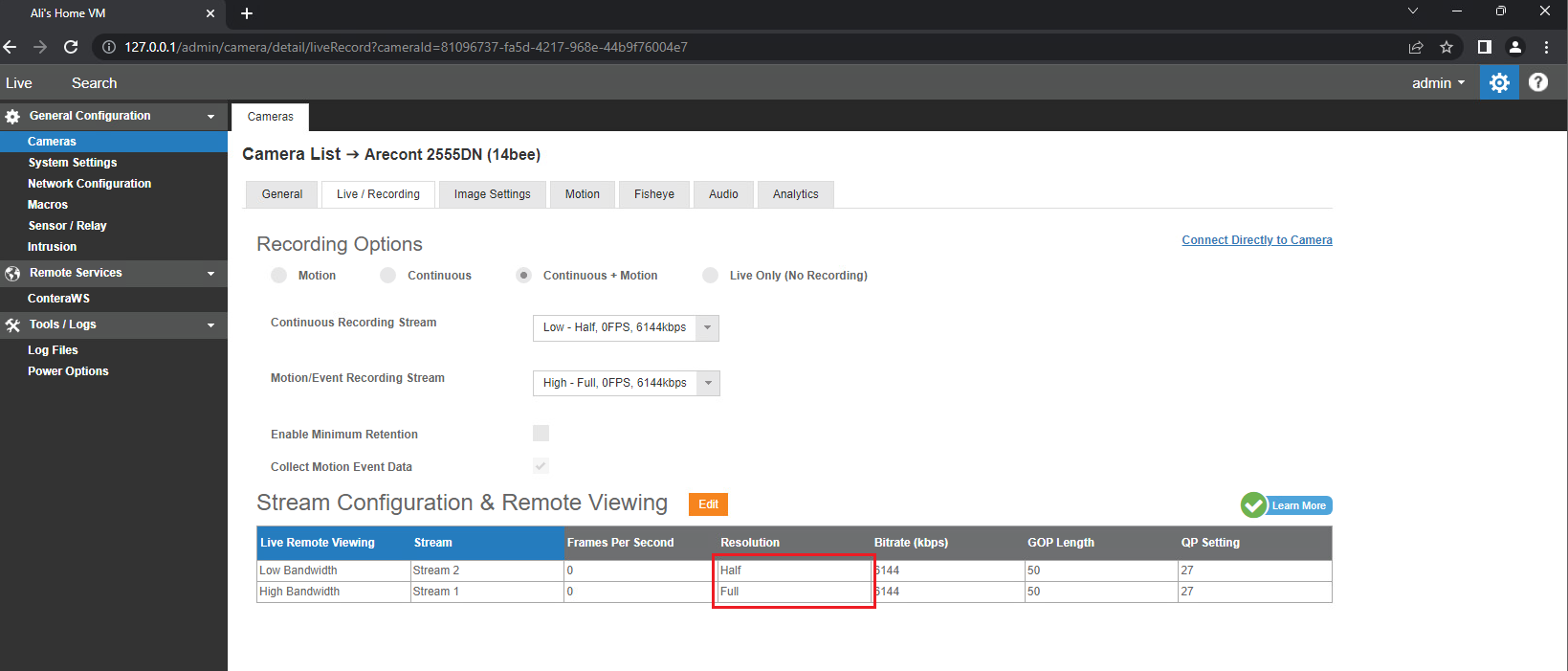Open Continuous Recording Stream dropdown
This screenshot has height=671, width=1568.
coord(626,327)
